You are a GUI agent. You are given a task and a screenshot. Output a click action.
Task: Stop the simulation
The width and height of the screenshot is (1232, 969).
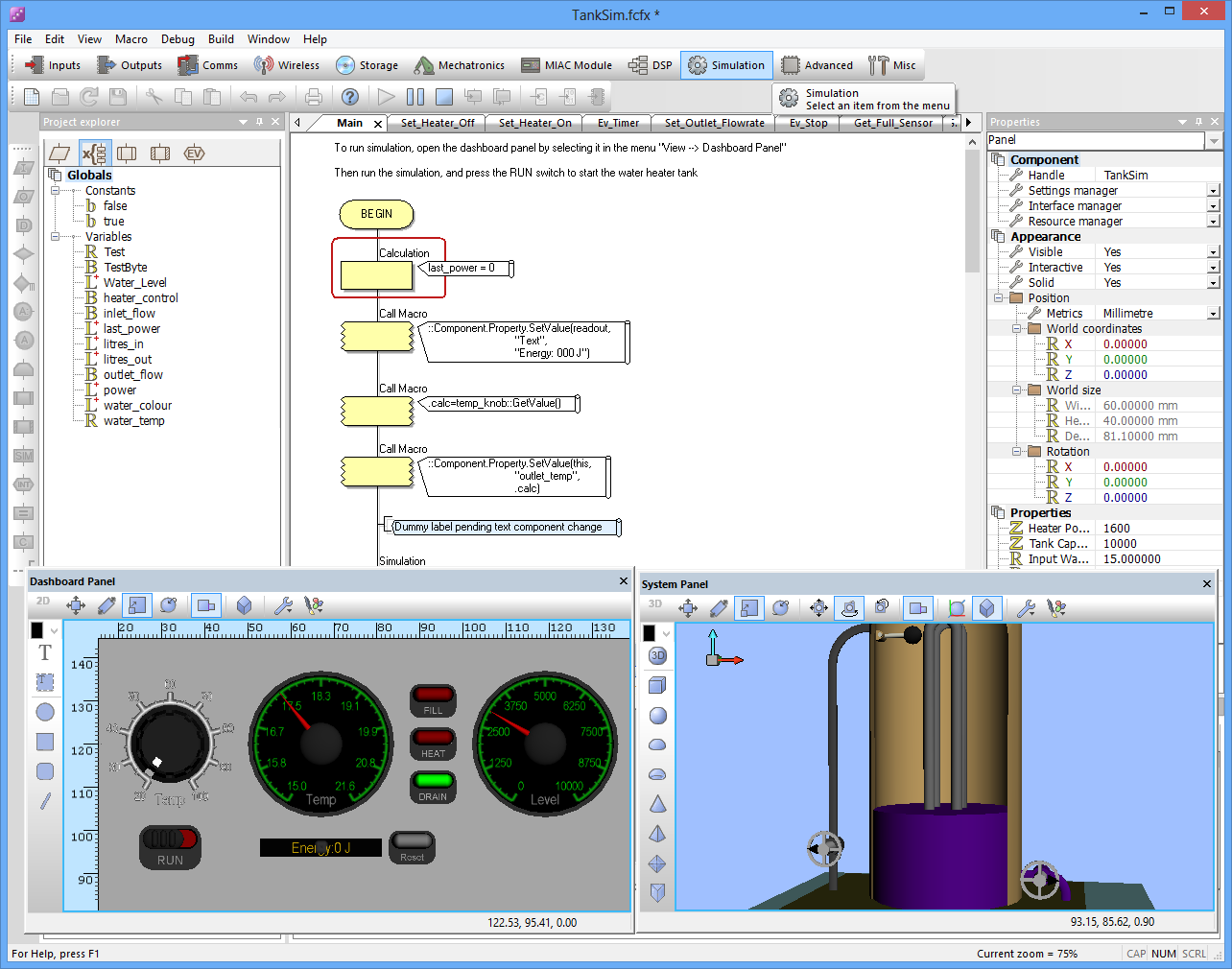444,96
